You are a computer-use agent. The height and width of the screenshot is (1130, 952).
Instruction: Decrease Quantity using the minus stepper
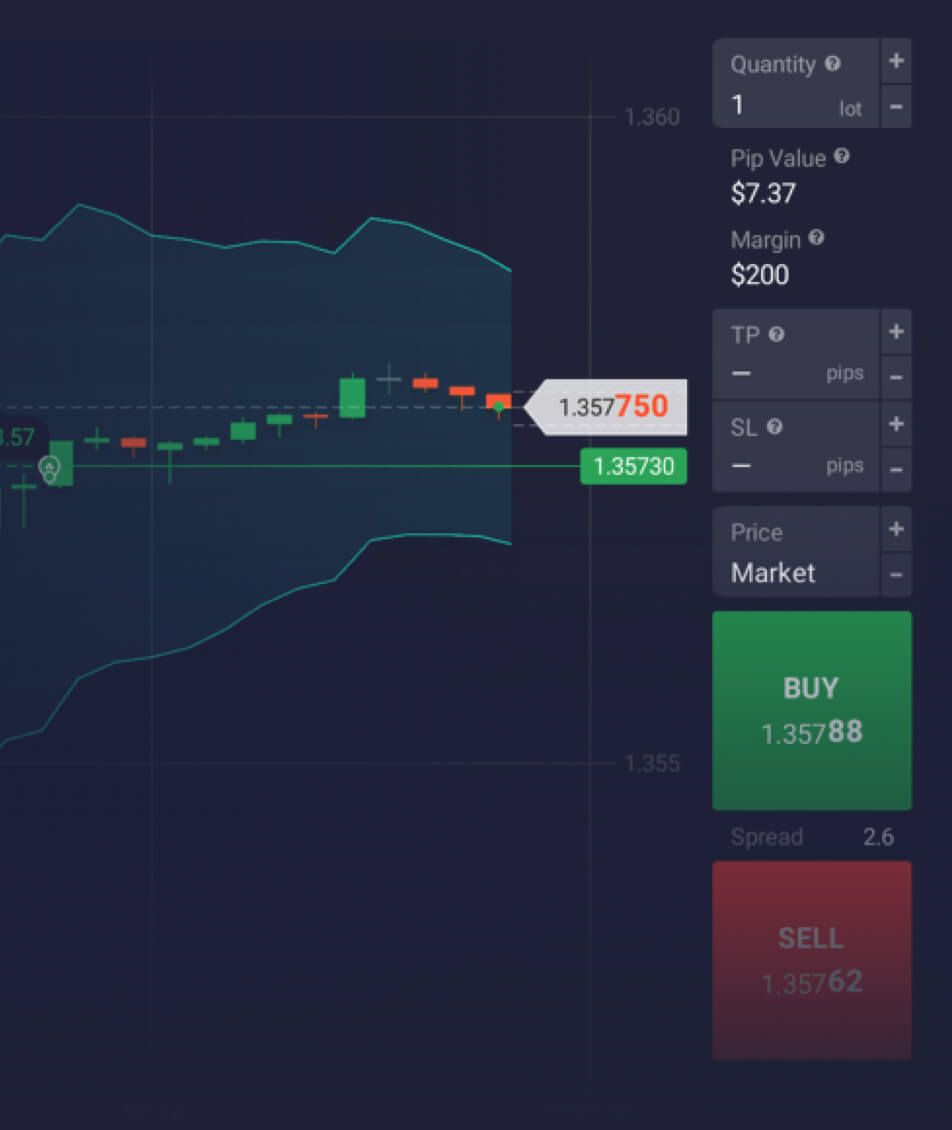[x=897, y=106]
